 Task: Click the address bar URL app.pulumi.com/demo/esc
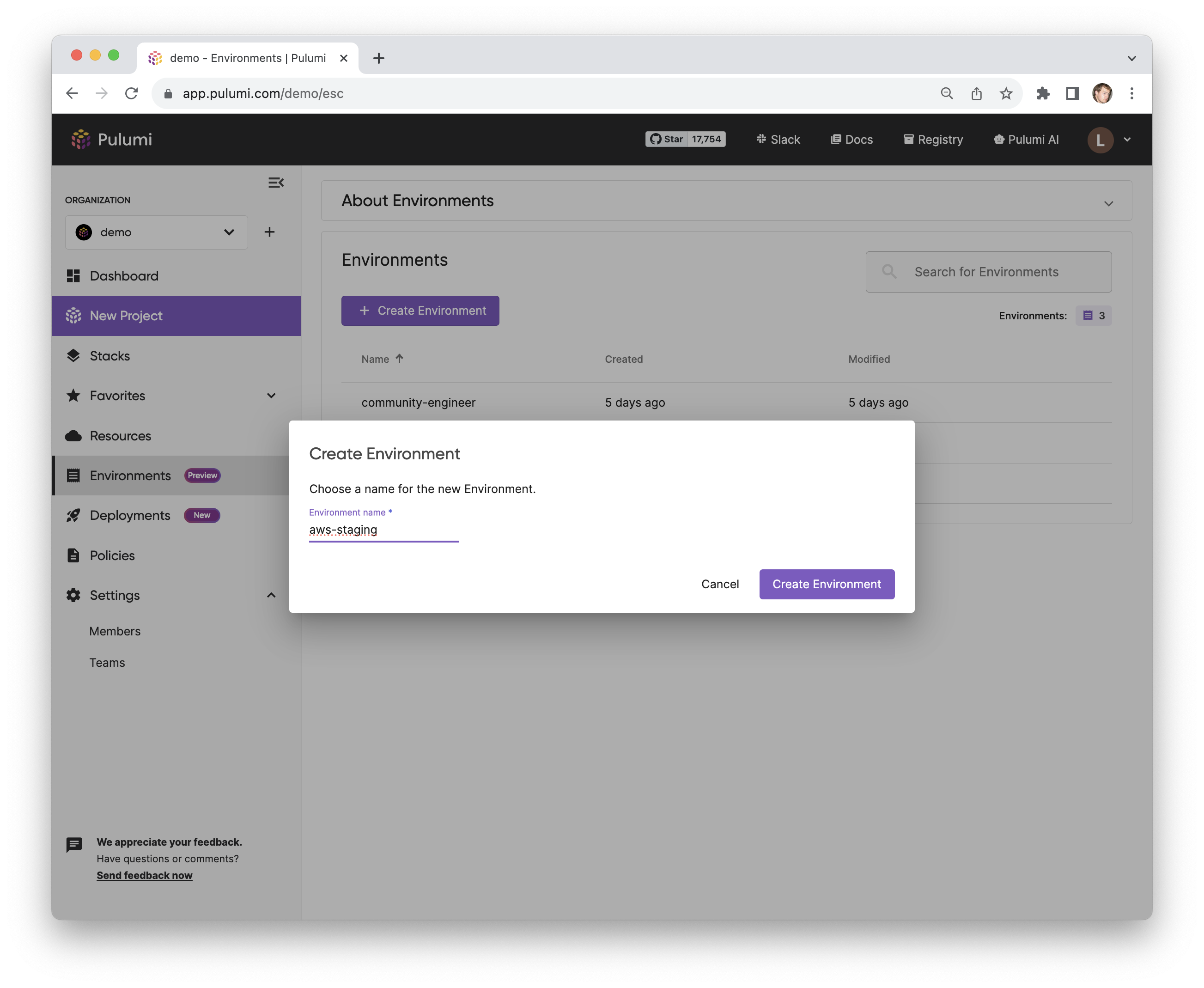point(263,93)
